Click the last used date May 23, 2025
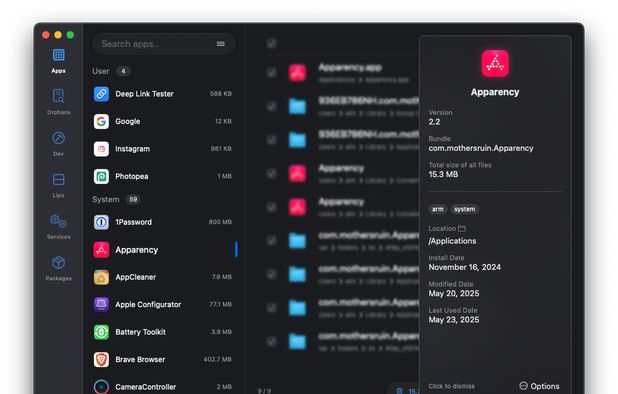This screenshot has height=394, width=618. (x=454, y=320)
